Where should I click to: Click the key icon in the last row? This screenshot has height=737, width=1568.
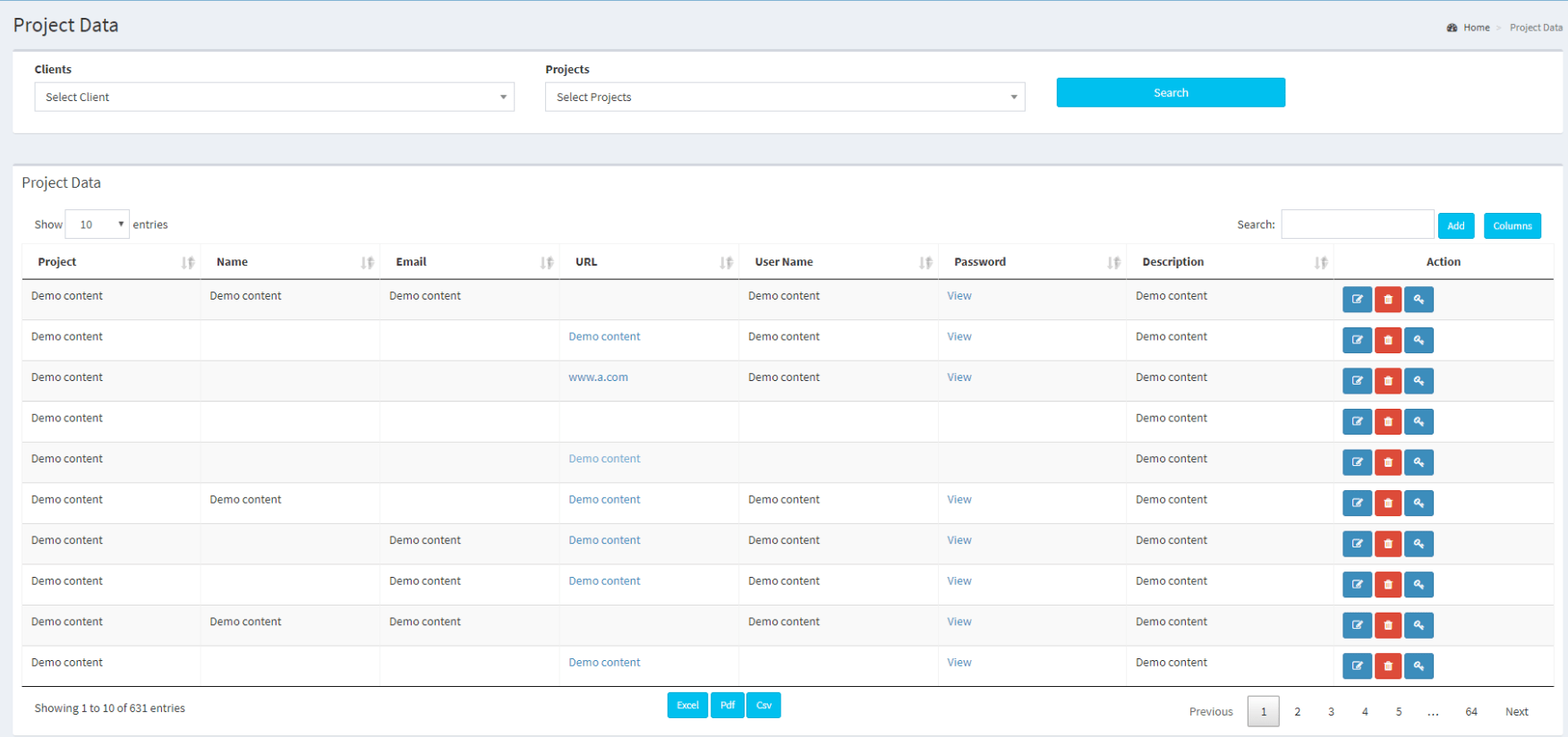click(x=1419, y=666)
